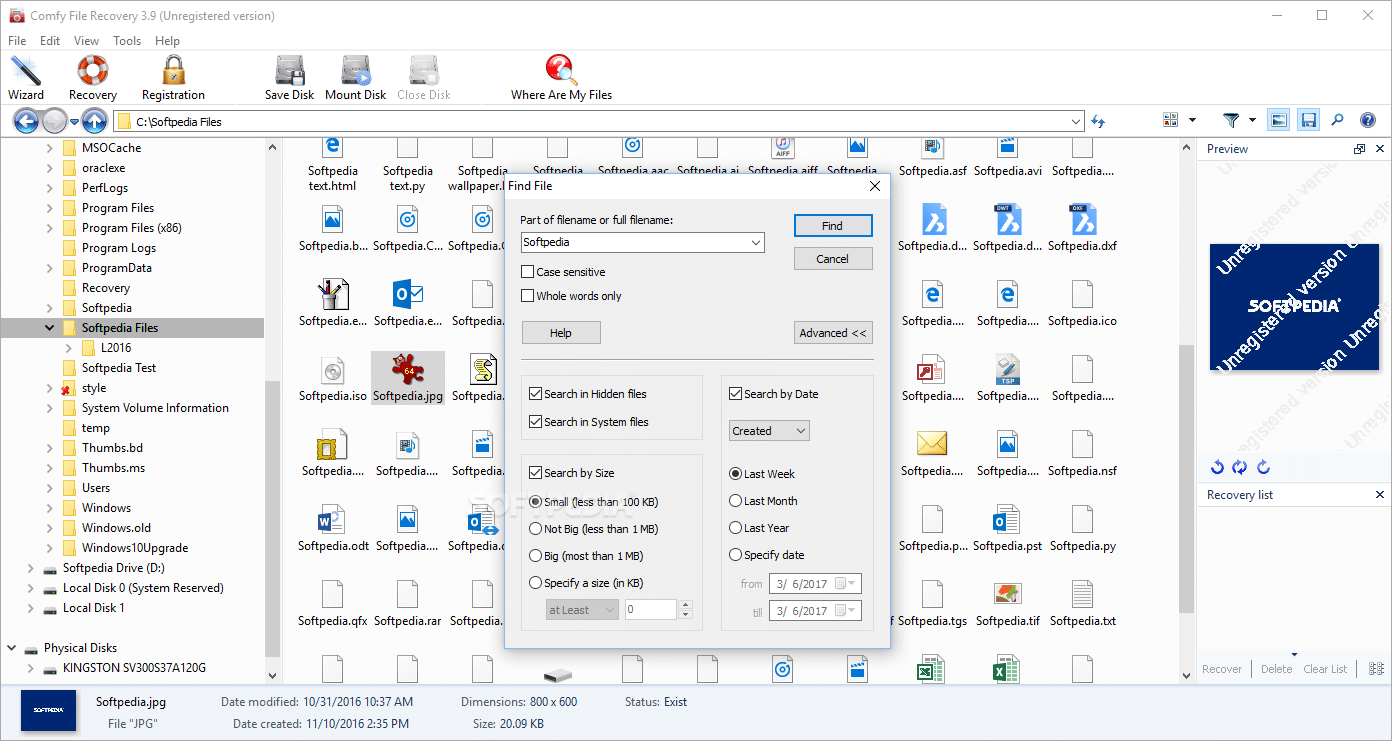Open the Help menu
The height and width of the screenshot is (741, 1392).
167,41
